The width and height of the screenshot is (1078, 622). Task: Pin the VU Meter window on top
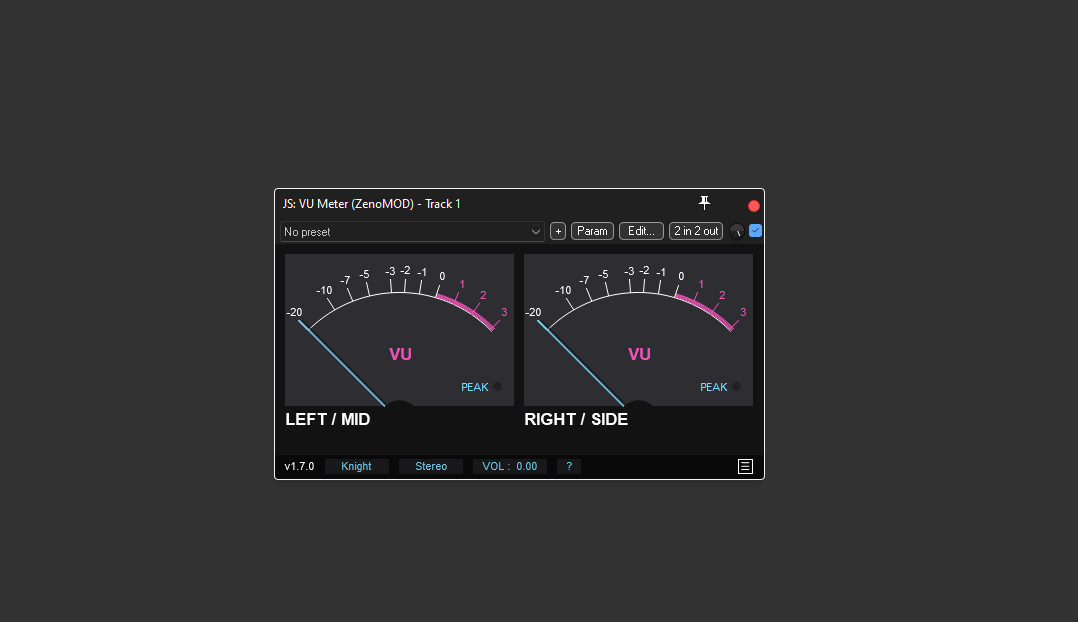[x=704, y=203]
